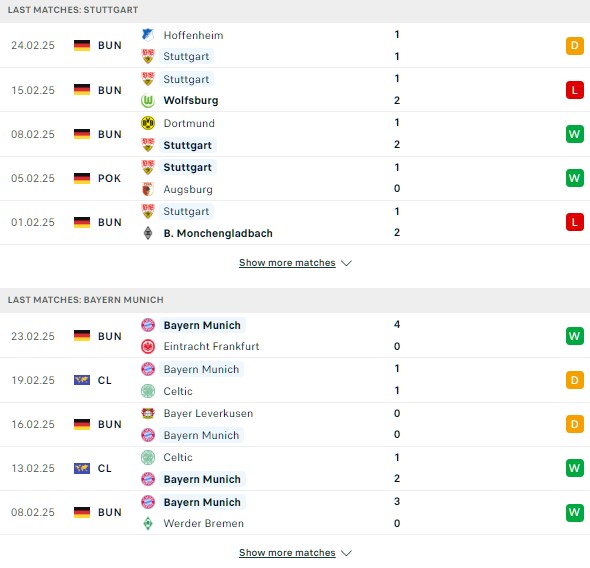The height and width of the screenshot is (568, 590).
Task: Click Celtic crest in 19.02.25 match
Action: point(148,391)
